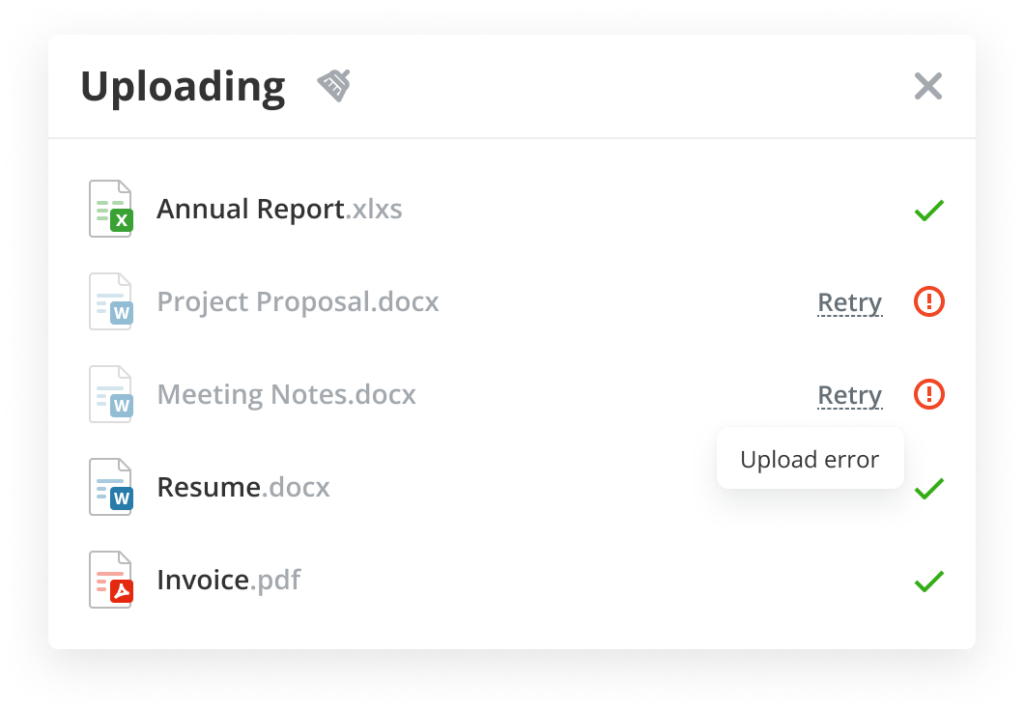
Task: Retry uploading Meeting Notes.docx
Action: point(849,395)
